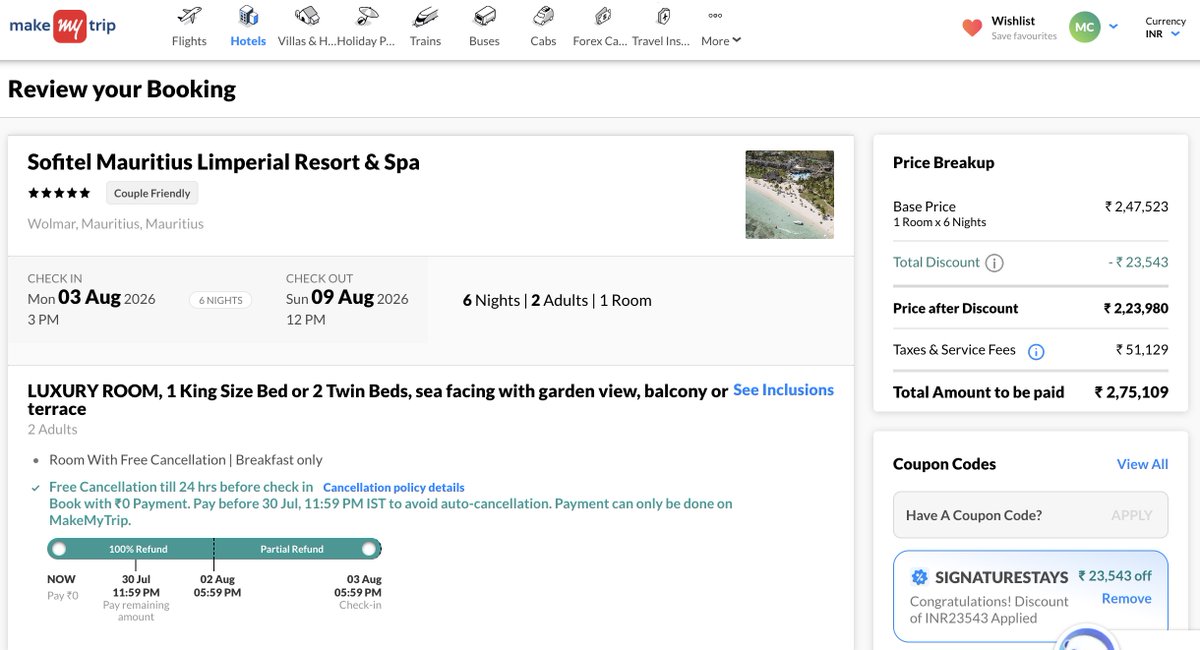Click the check-in end timeline marker
The height and width of the screenshot is (650, 1200).
[369, 549]
